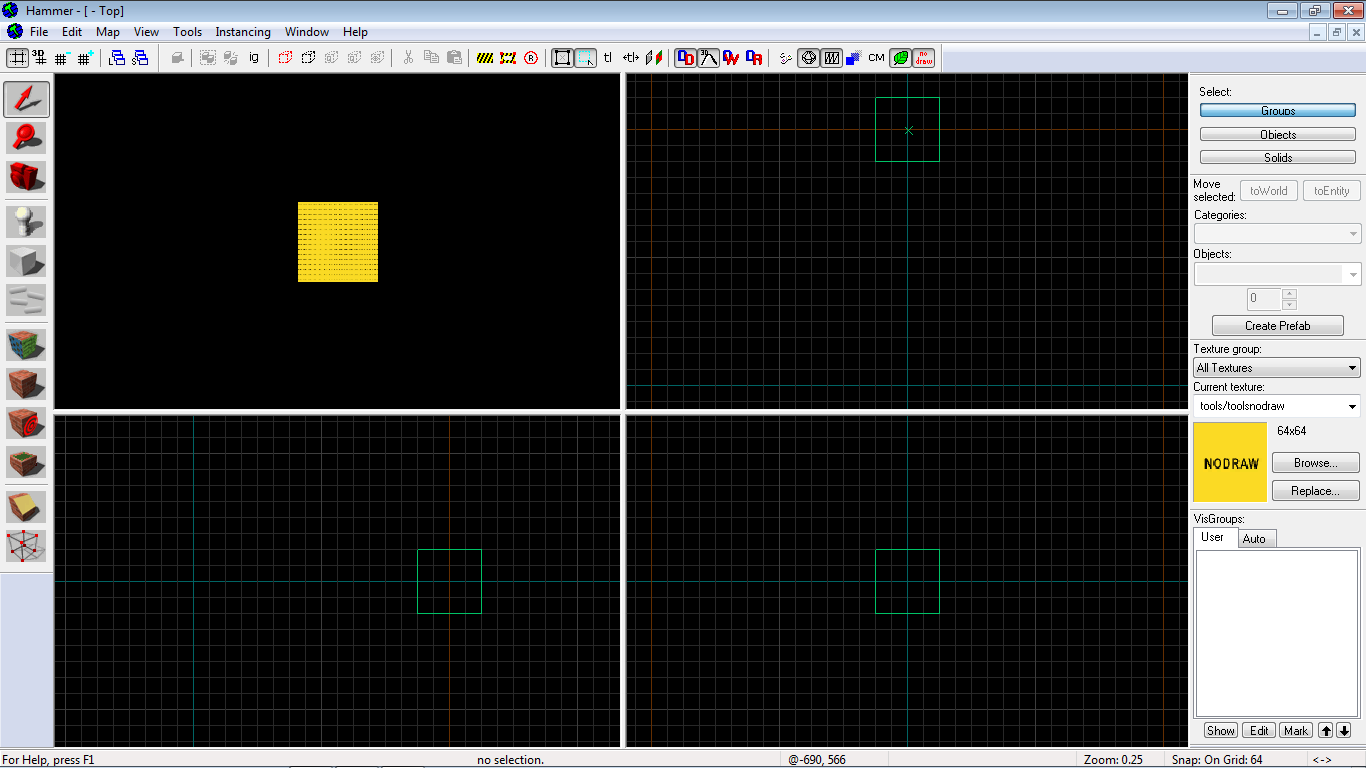Image resolution: width=1366 pixels, height=768 pixels.
Task: Click the cordon bounds striped icon
Action: (485, 58)
